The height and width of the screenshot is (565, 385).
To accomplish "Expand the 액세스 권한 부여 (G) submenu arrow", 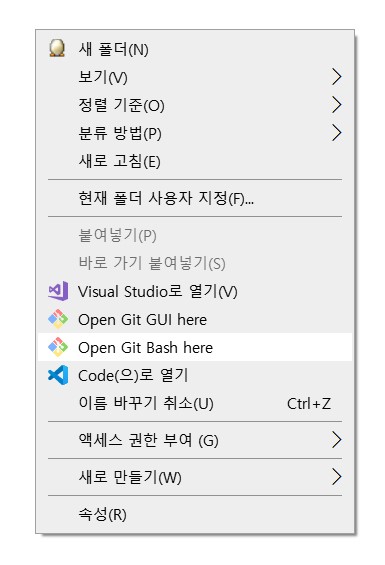I will click(x=336, y=440).
